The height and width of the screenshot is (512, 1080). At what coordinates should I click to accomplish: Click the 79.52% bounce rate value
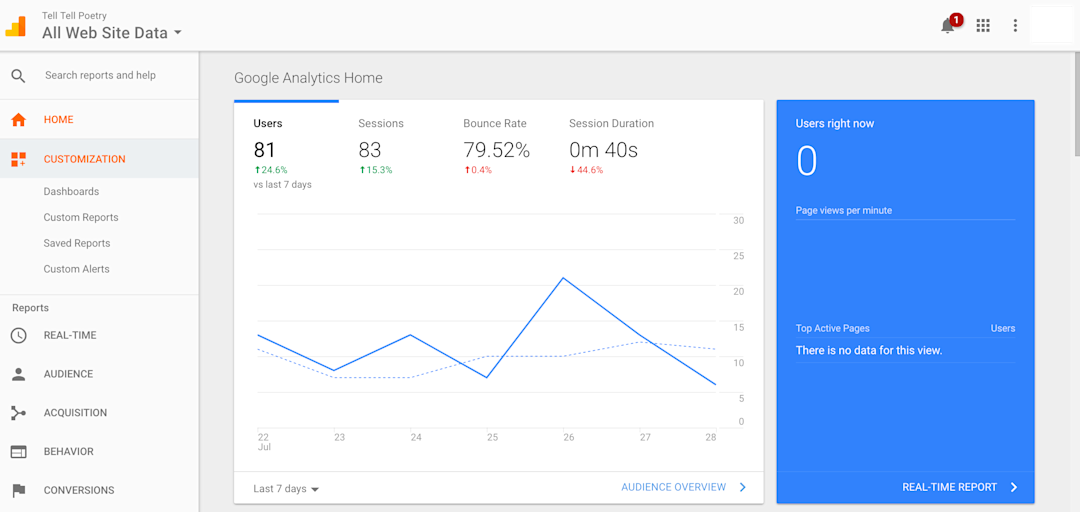497,150
